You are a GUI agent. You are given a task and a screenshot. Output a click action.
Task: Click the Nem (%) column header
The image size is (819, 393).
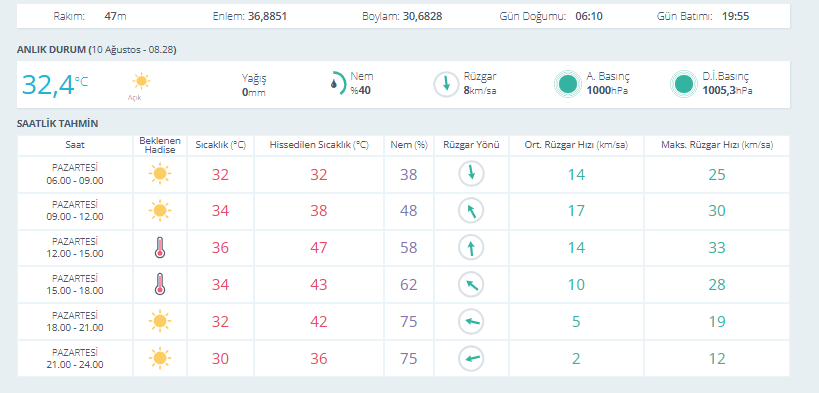click(409, 145)
